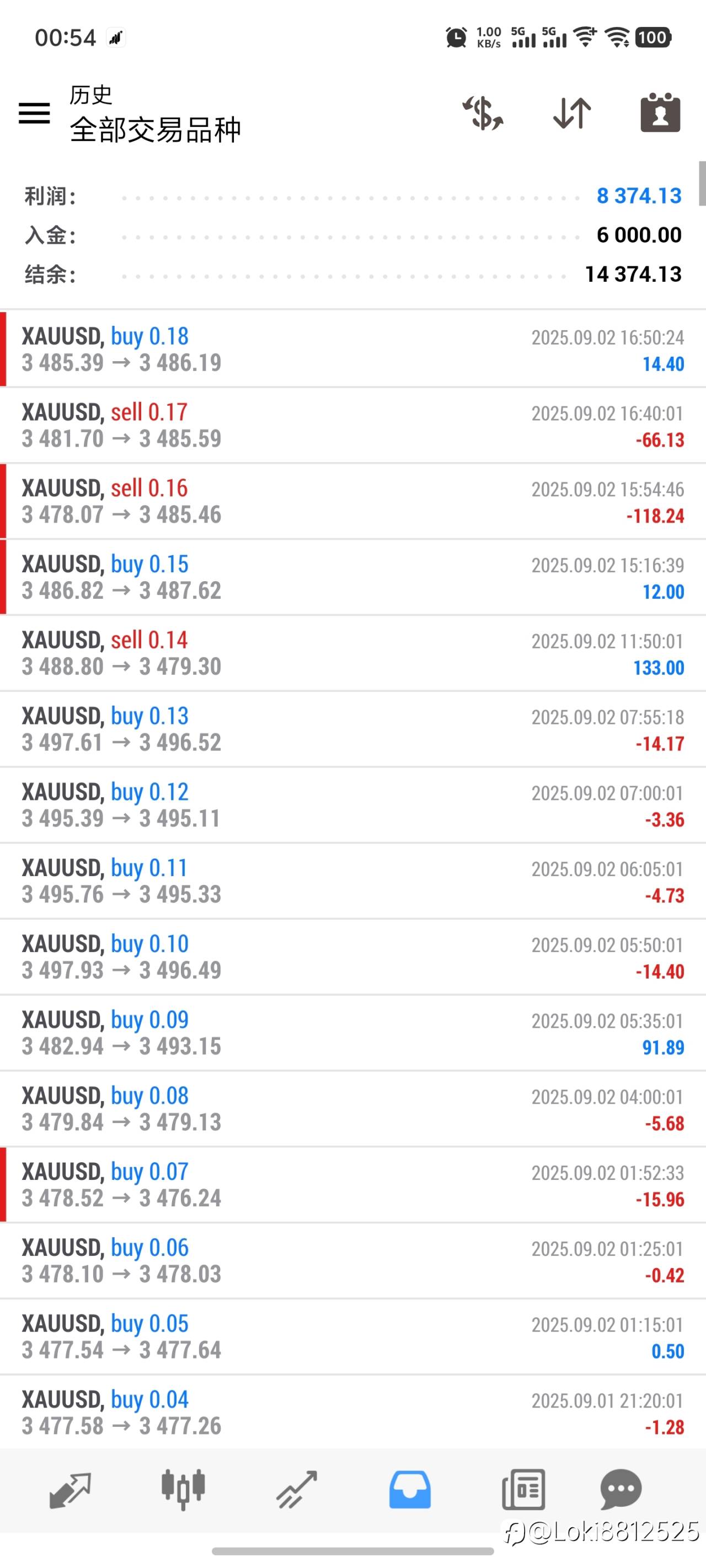Select the History inbox tab
The height and width of the screenshot is (1568, 706).
pyautogui.click(x=410, y=1490)
